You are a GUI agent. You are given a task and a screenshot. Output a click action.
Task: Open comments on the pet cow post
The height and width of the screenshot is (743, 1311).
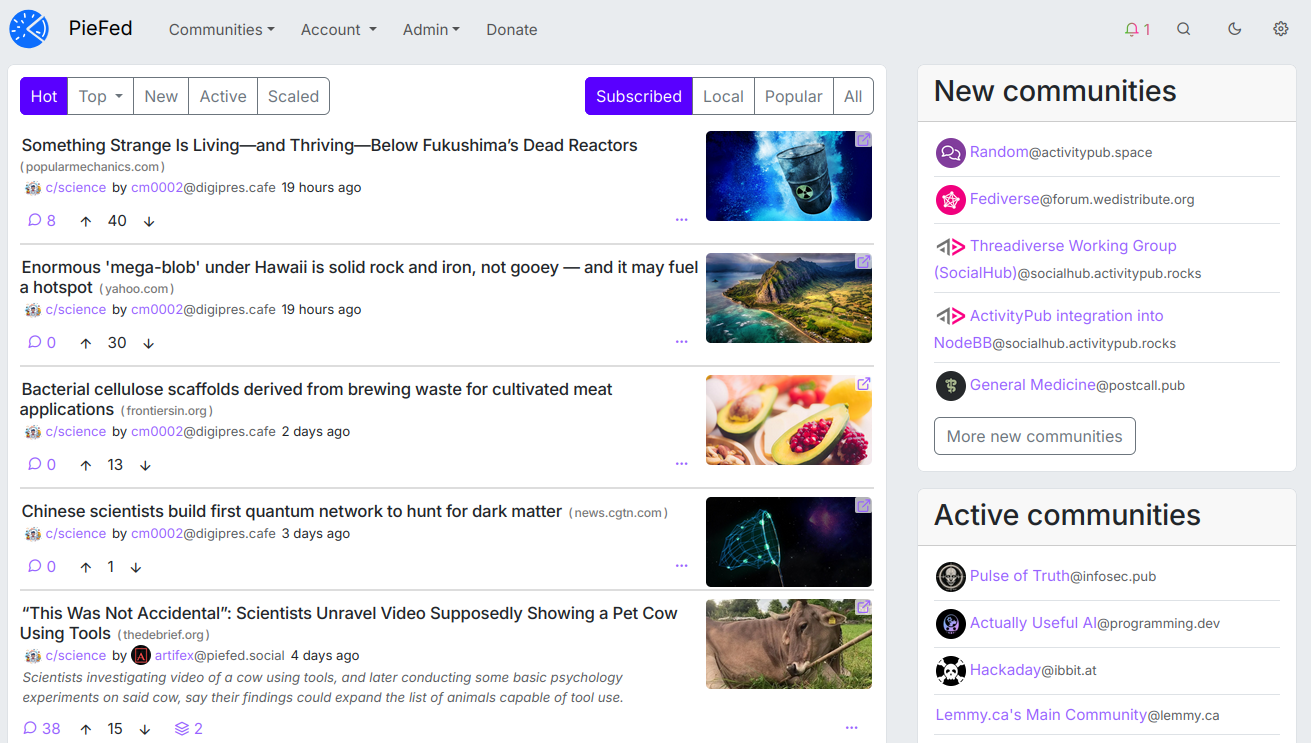coord(42,728)
